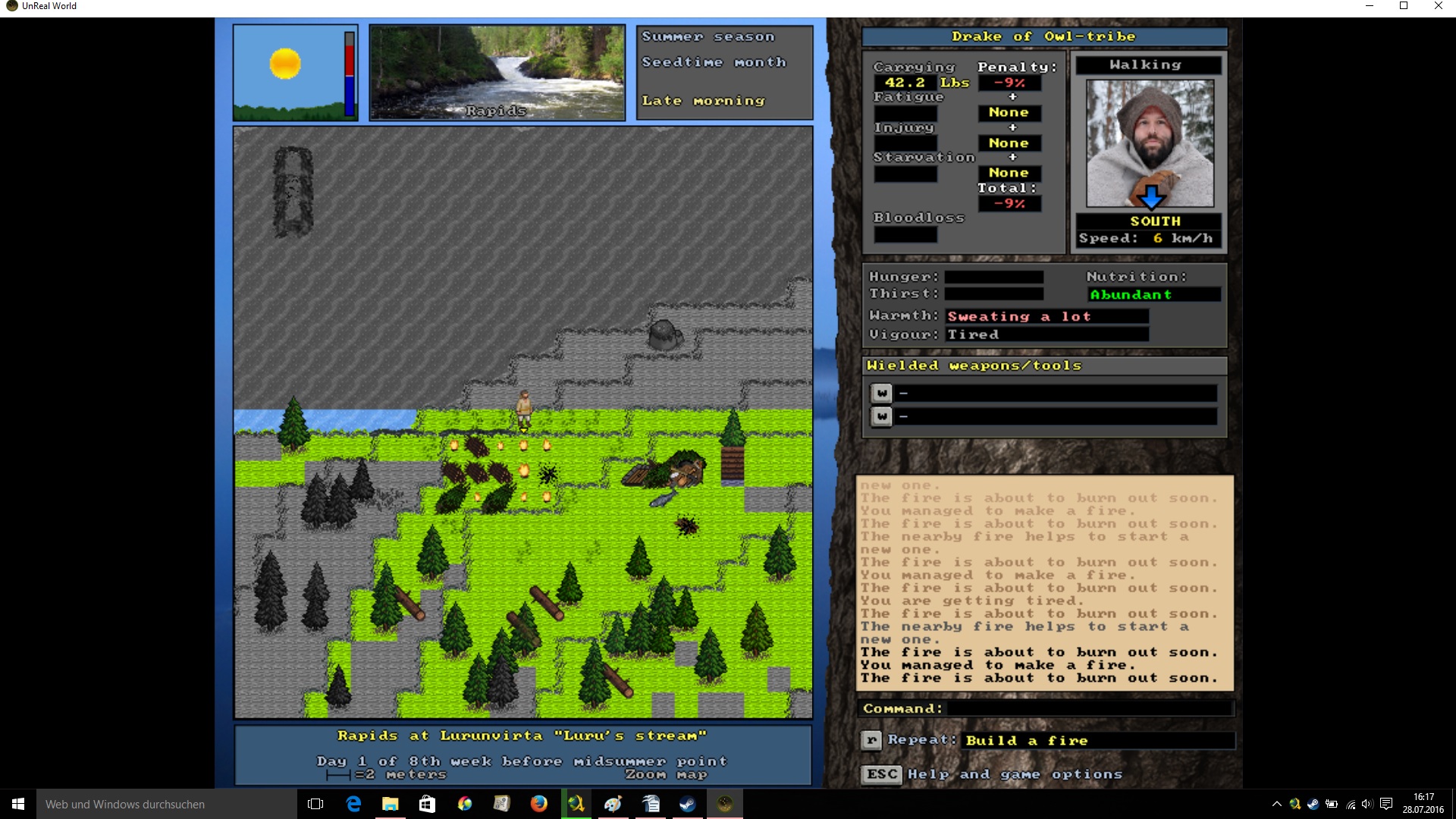
Task: Click the 'You managed to make a fire.' message
Action: pos(997,665)
